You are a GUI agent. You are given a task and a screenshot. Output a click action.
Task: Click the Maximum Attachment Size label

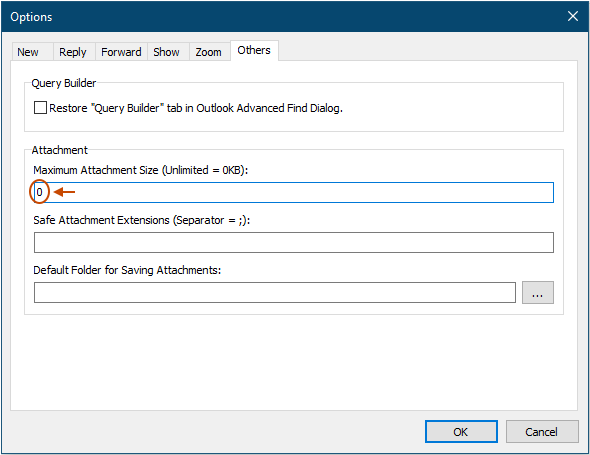click(x=141, y=170)
